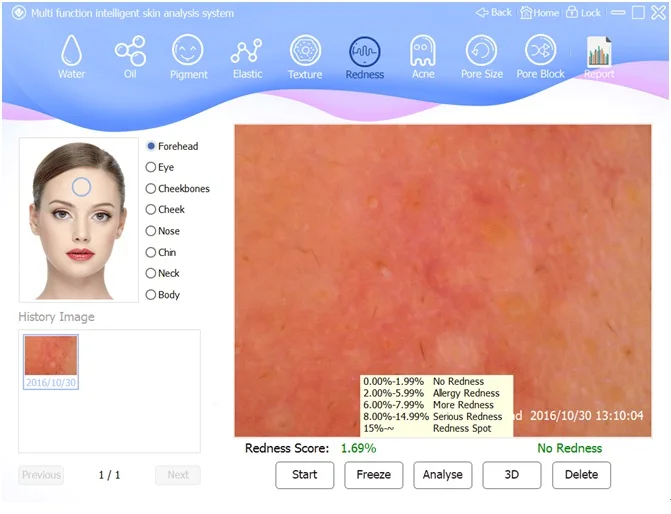Image resolution: width=671 pixels, height=514 pixels.
Task: Select the Nose radio button
Action: click(151, 231)
